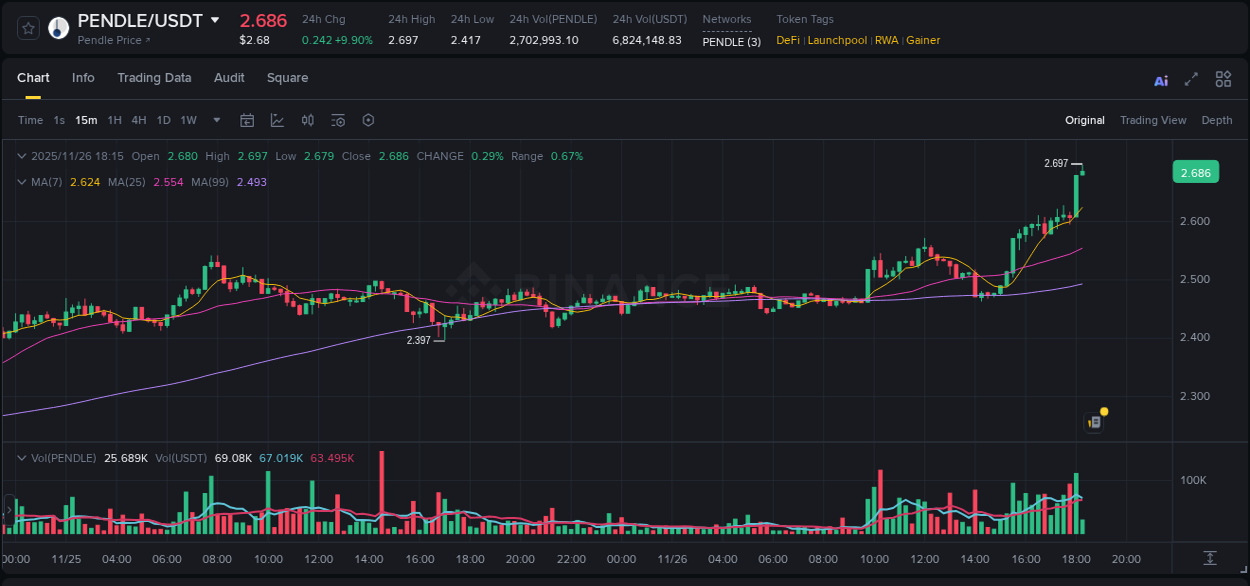Follow the Pendle Price external link
This screenshot has height=586, width=1250.
coord(113,40)
